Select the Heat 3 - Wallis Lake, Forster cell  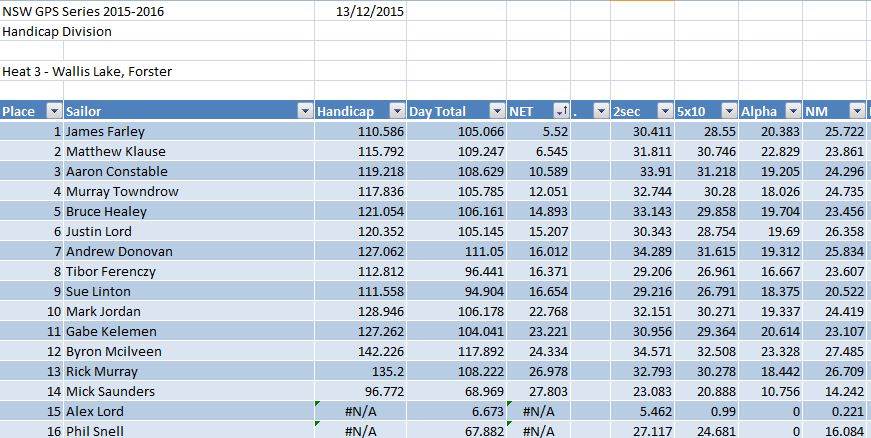click(87, 71)
